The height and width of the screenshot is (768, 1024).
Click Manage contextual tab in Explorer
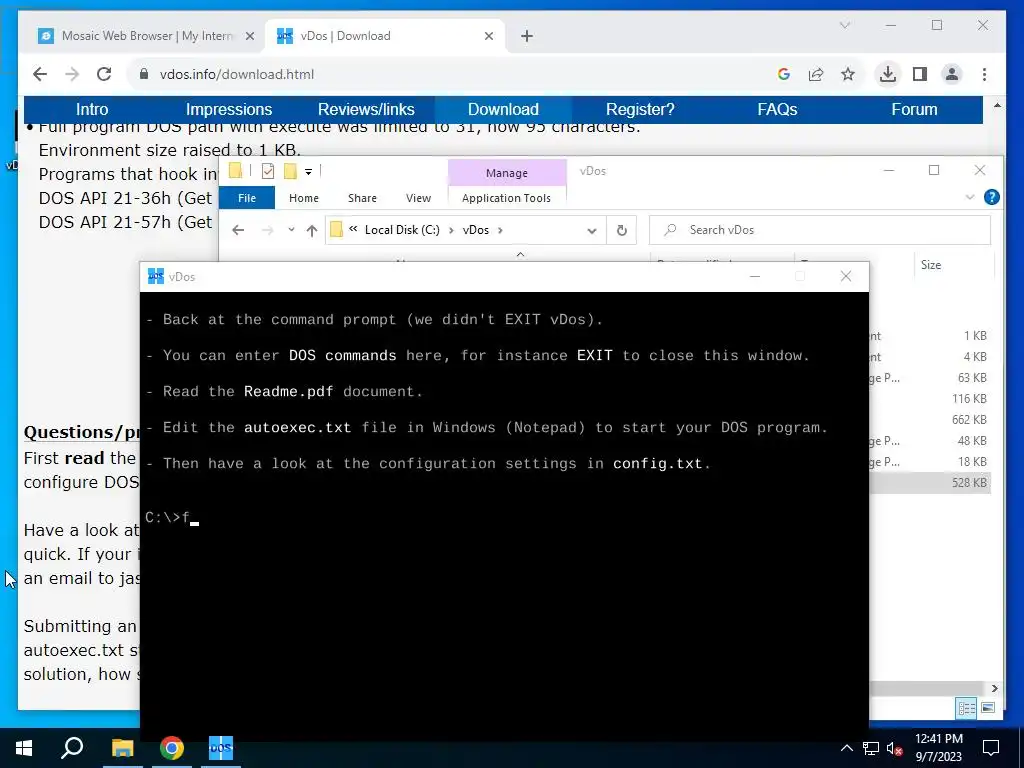pyautogui.click(x=507, y=173)
